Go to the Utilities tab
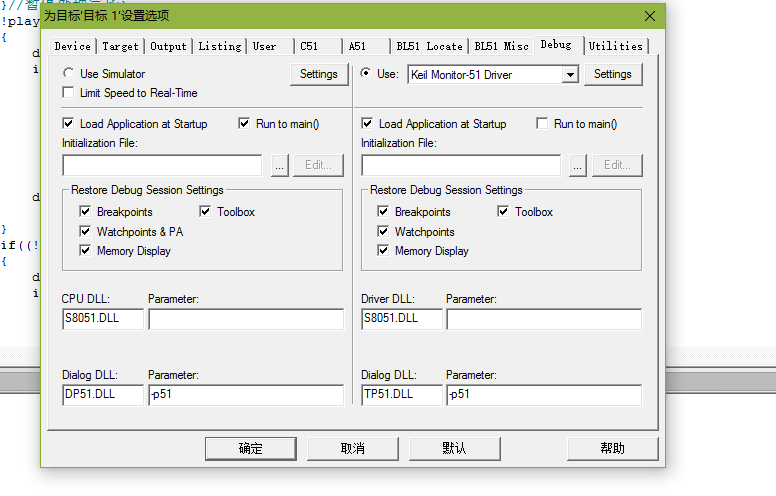The height and width of the screenshot is (496, 776). coord(615,46)
